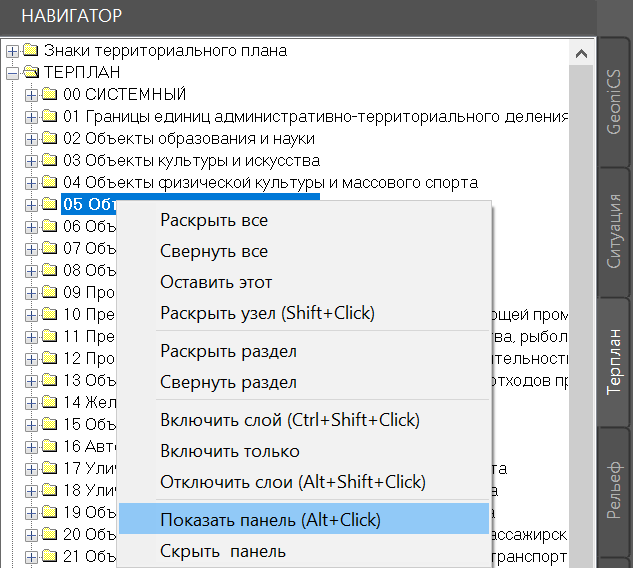Click folder icon of Знаки территориального плана
This screenshot has height=568, width=633.
tap(30, 51)
